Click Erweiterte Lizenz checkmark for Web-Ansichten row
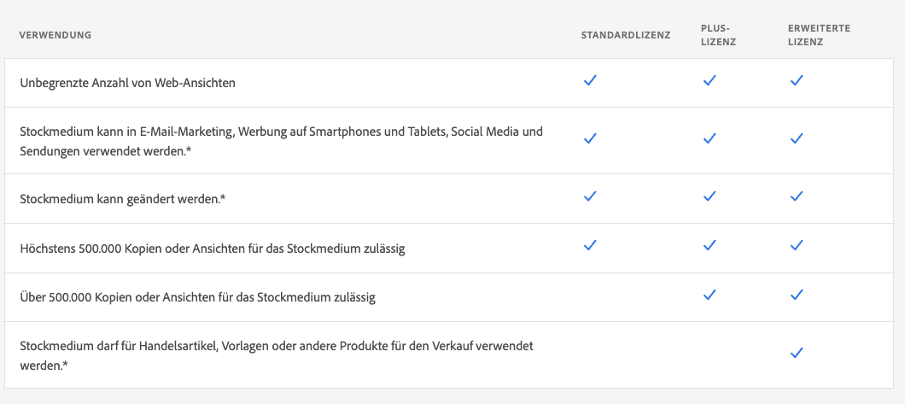This screenshot has height=404, width=906. tap(796, 81)
